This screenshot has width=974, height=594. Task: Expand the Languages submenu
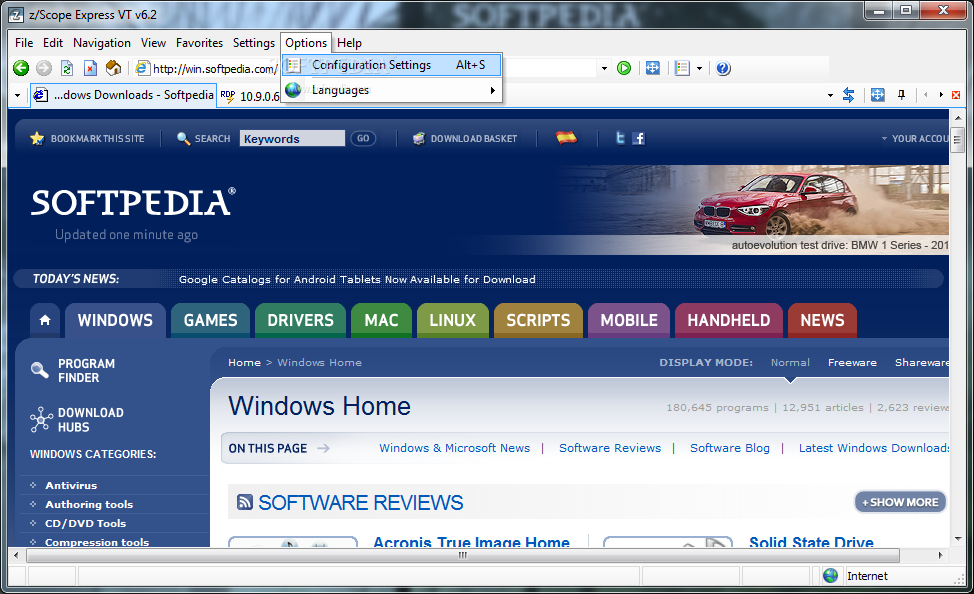392,90
